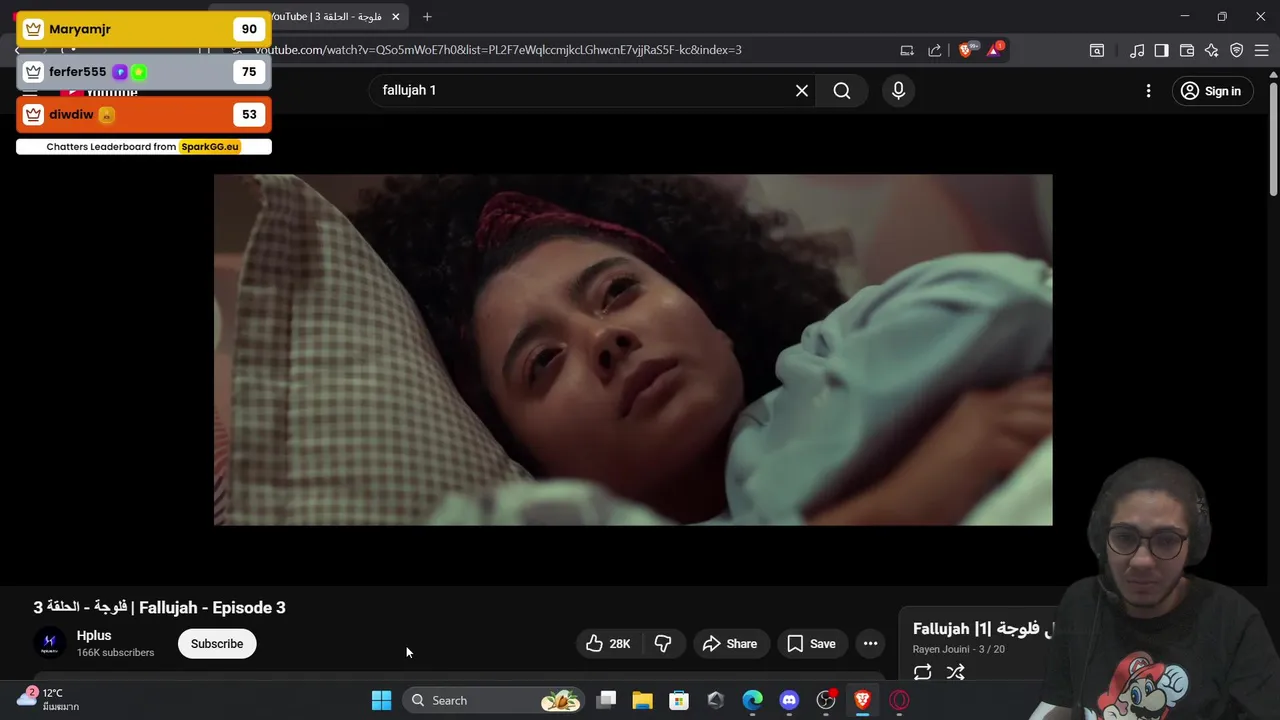
Task: Open OBS Studio from taskbar
Action: pos(826,700)
